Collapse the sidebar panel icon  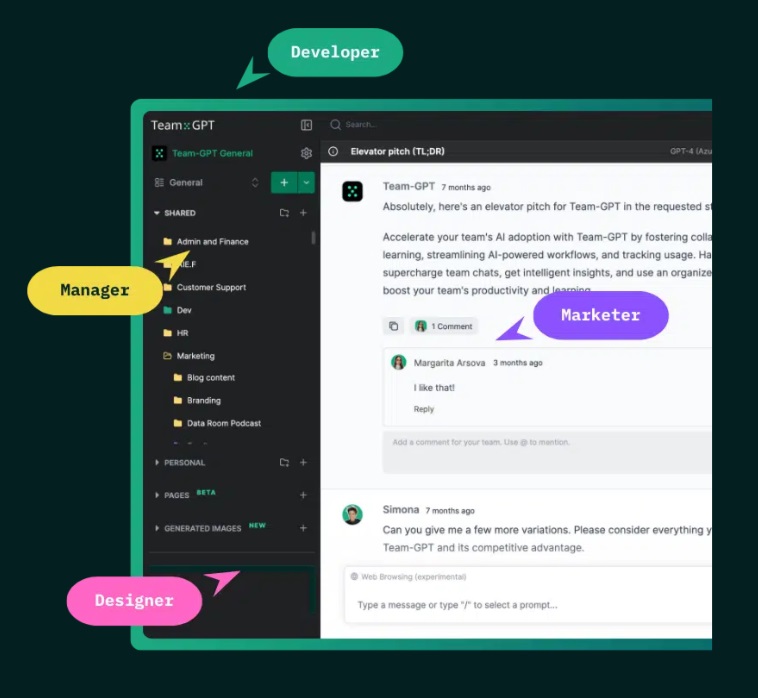click(306, 125)
